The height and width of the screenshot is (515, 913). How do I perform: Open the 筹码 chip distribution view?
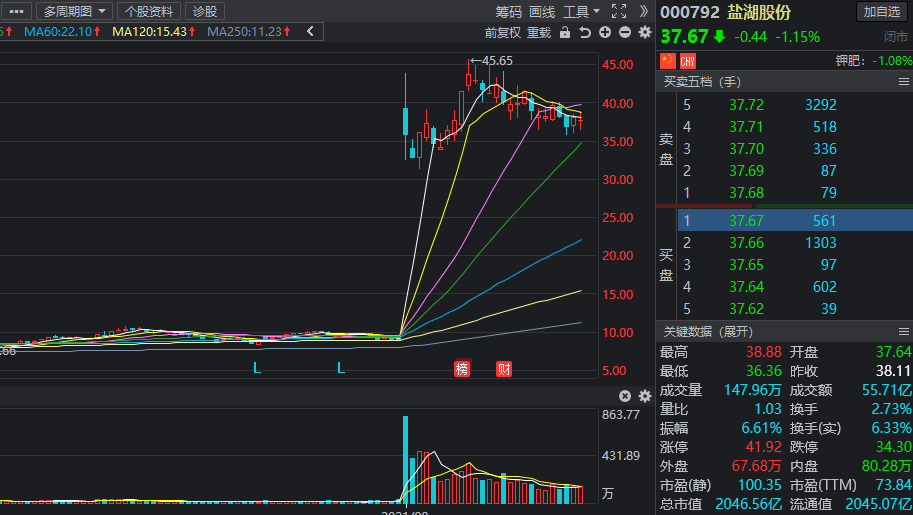tap(508, 12)
